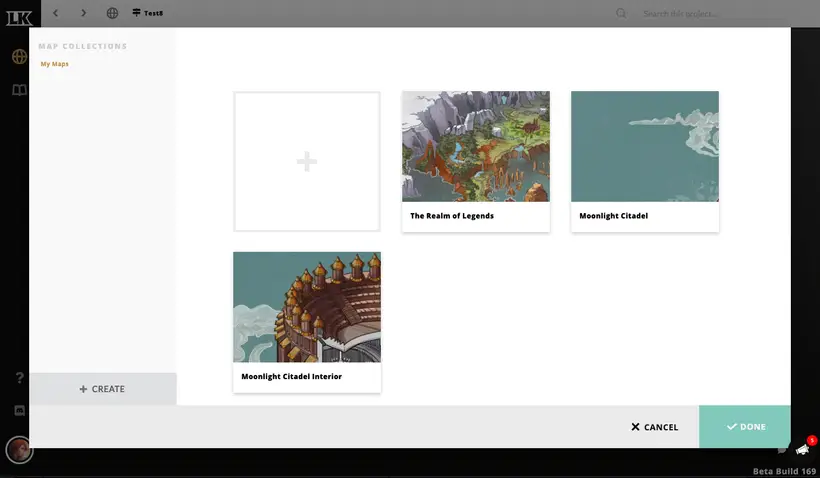Viewport: 820px width, 478px height.
Task: Click the LegendKeeper logo icon
Action: point(19,17)
